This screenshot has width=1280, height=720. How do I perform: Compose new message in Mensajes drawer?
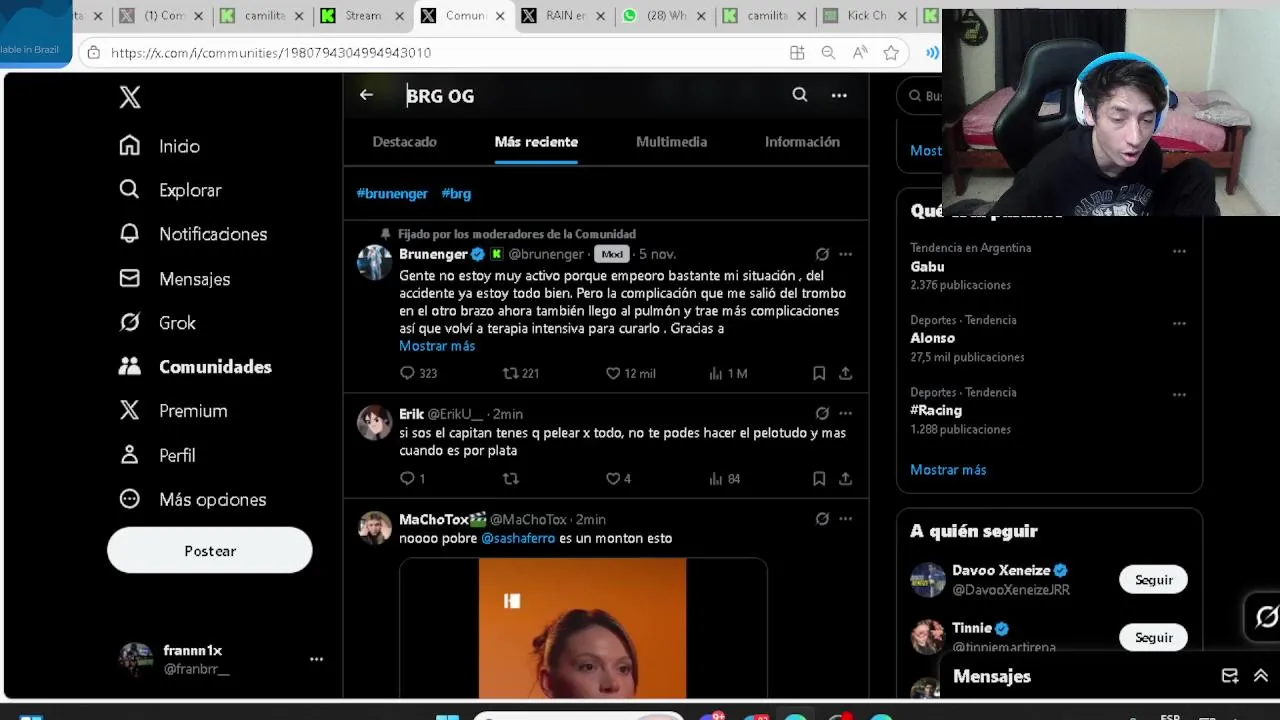pos(1230,676)
